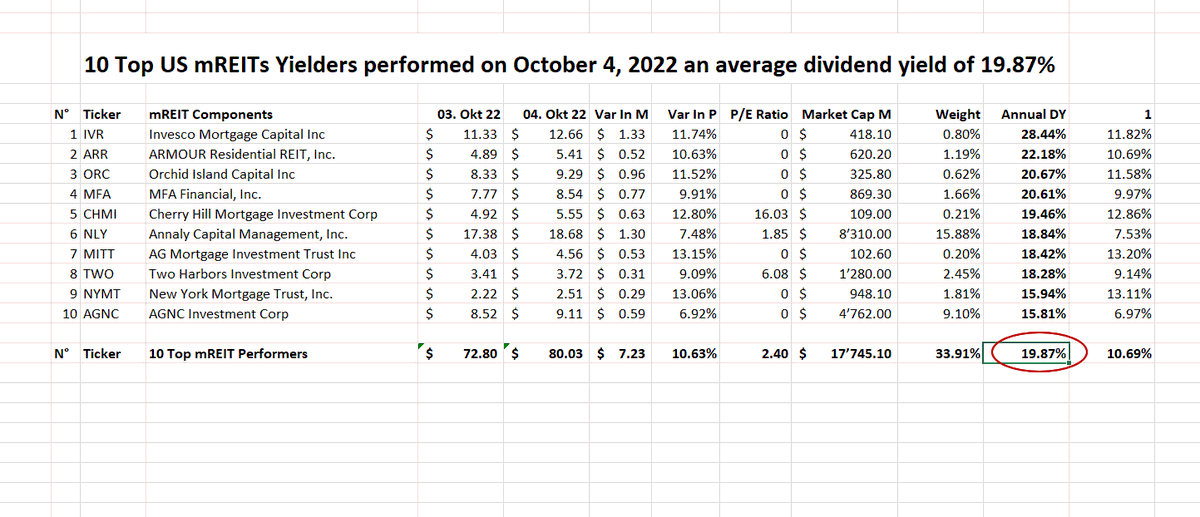Click the 15.81% yield cell for AGNC
Screen dimensions: 1200x517
coord(1043,314)
